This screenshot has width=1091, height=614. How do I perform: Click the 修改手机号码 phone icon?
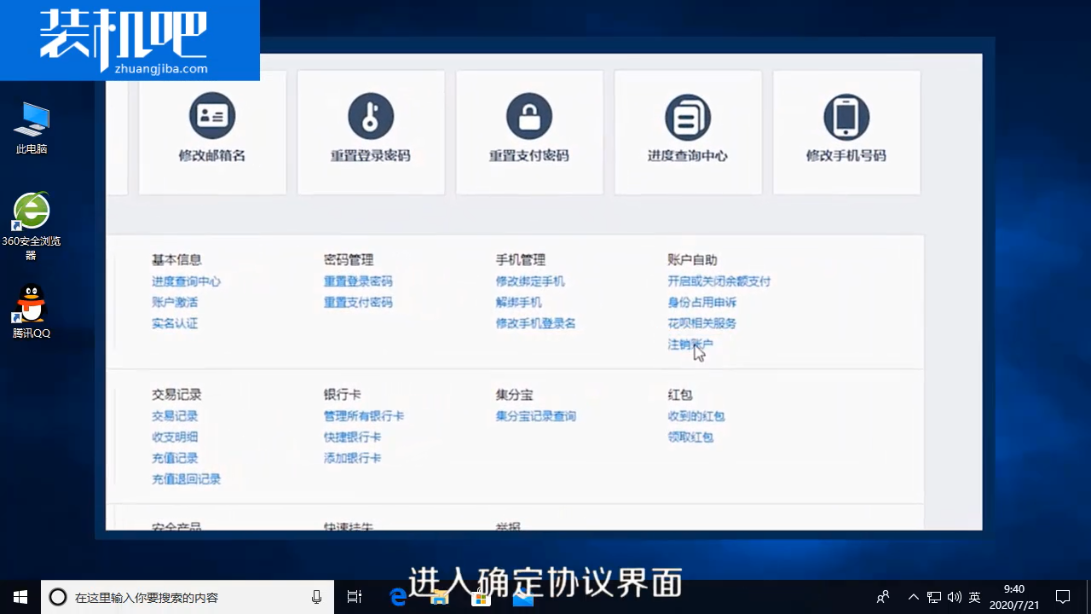click(x=846, y=117)
